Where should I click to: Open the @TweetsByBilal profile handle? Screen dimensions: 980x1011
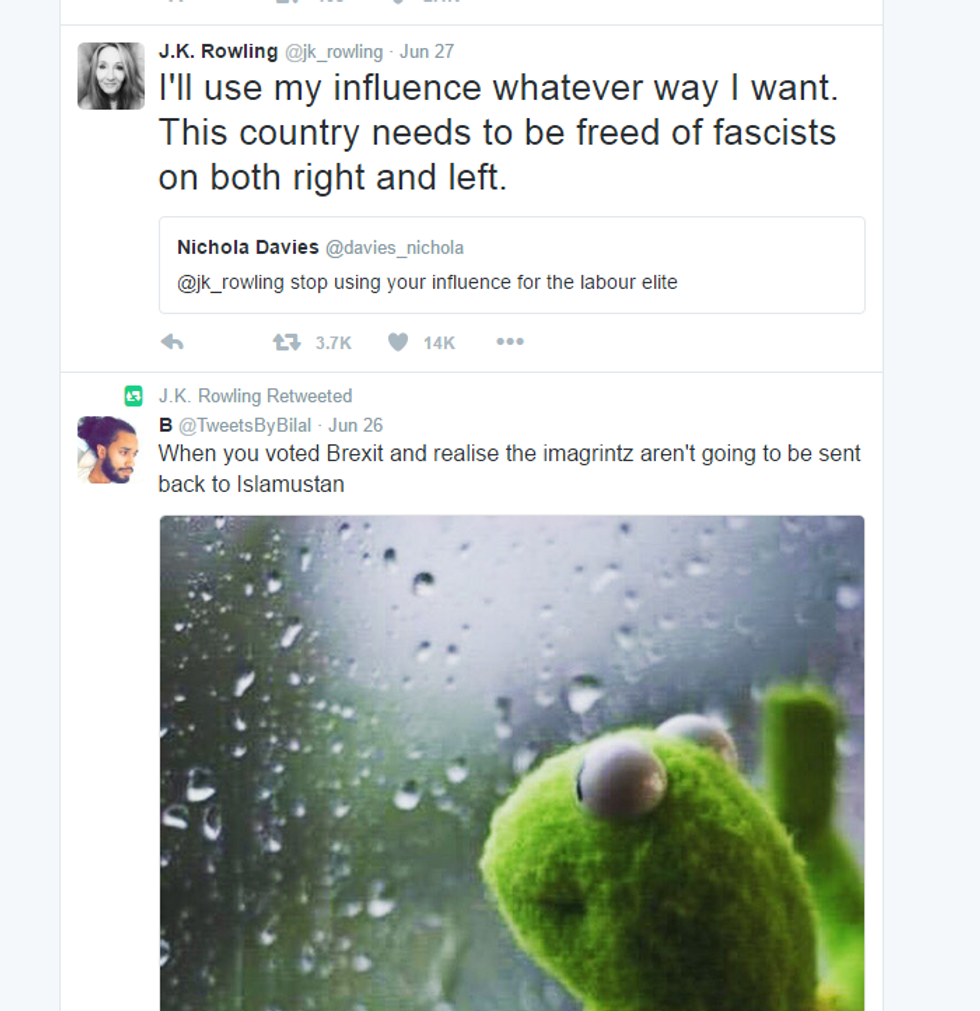click(245, 426)
